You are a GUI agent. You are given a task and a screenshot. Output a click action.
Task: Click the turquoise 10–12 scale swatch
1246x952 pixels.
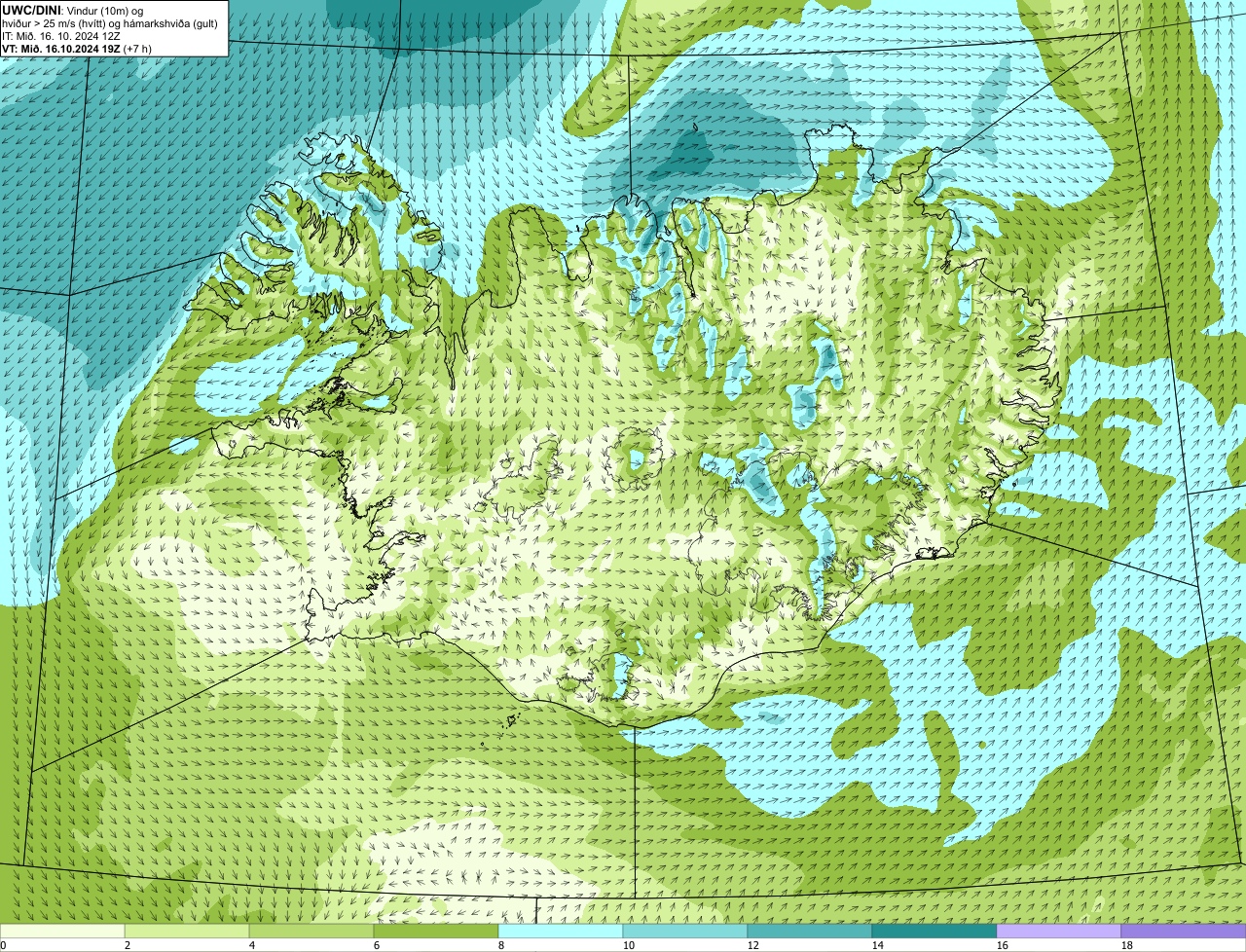[685, 931]
